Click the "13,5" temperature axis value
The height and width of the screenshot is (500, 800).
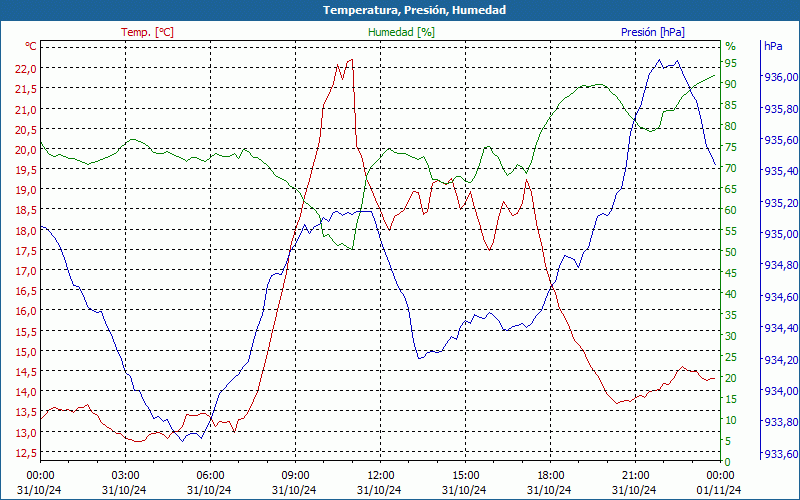[x=25, y=412]
